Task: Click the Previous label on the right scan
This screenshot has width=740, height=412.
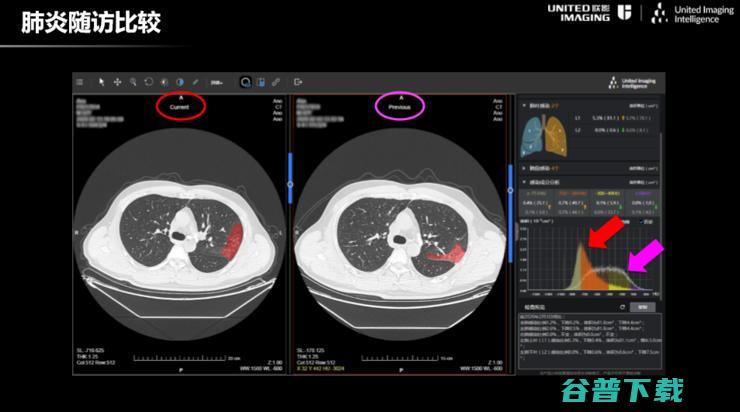Action: [x=400, y=107]
